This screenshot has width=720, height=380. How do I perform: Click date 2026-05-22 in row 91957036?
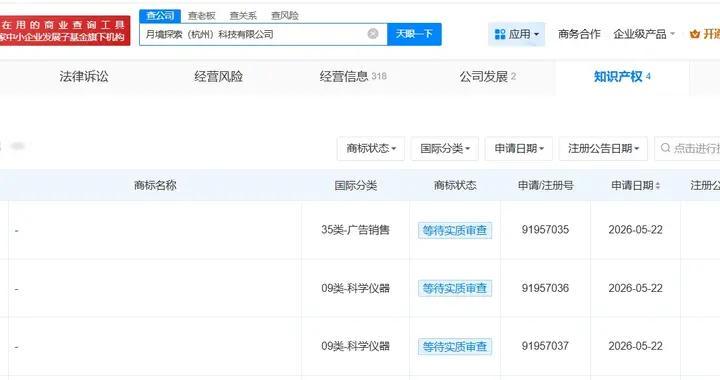pos(636,288)
